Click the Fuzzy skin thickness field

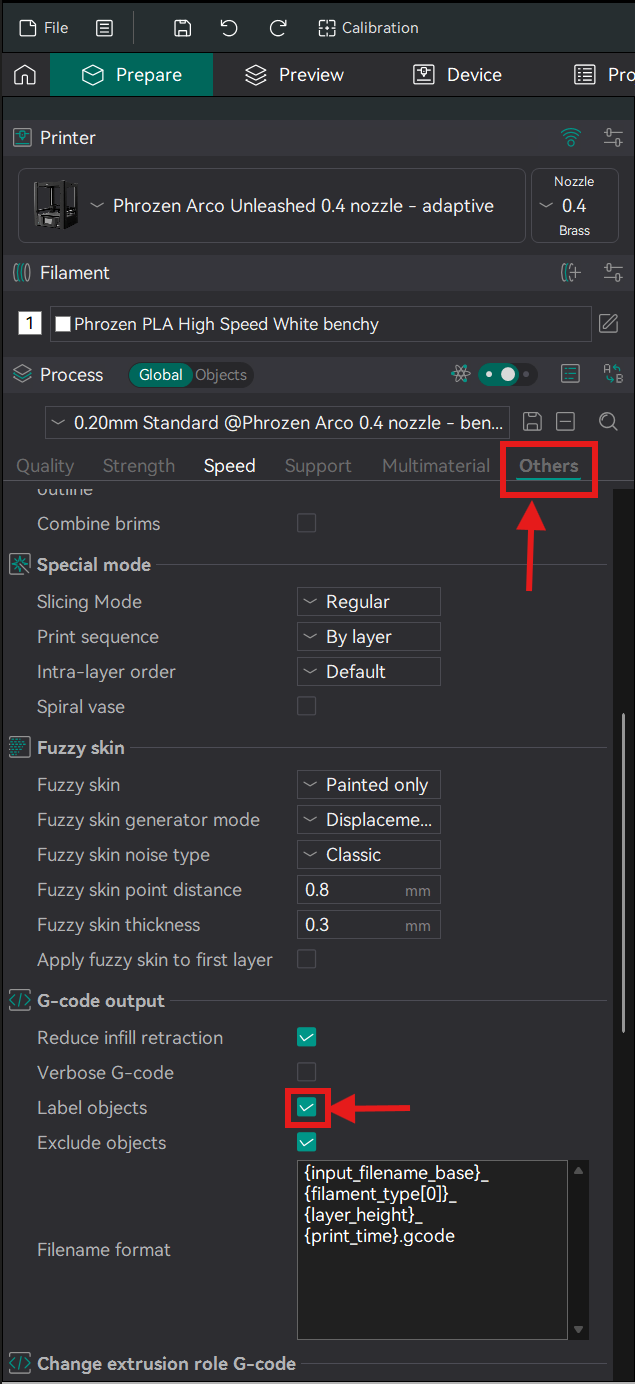[x=369, y=925]
